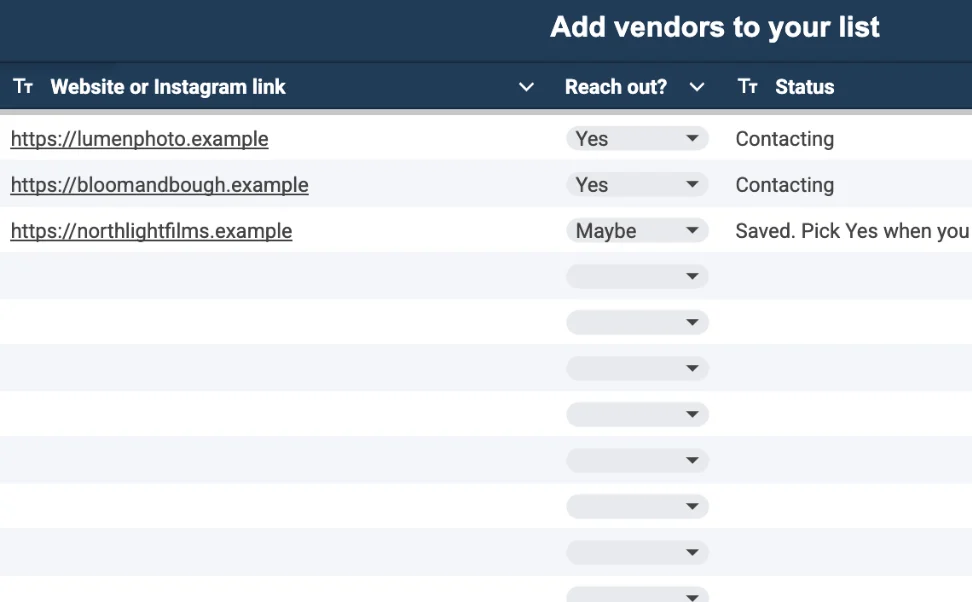
Task: Click the text-type icon beside Status header
Action: (748, 86)
